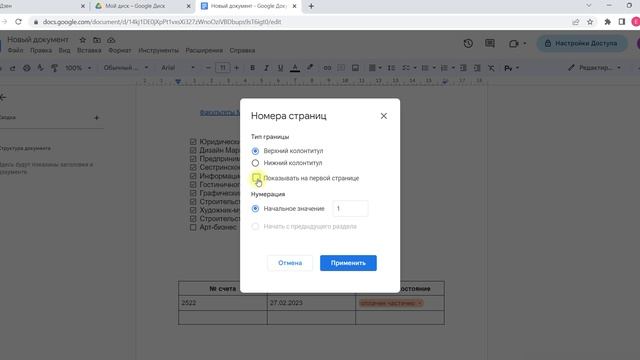Image resolution: width=640 pixels, height=360 pixels.
Task: Click the table cell containing 2522
Action: 223,303
